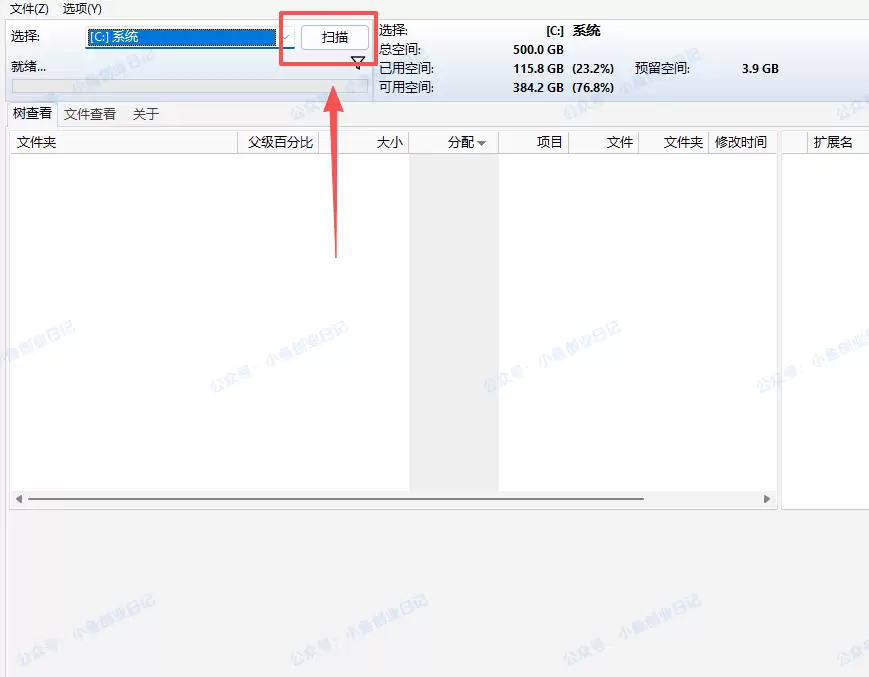This screenshot has width=869, height=677.
Task: Switch to the 文件查看 tab
Action: point(89,114)
